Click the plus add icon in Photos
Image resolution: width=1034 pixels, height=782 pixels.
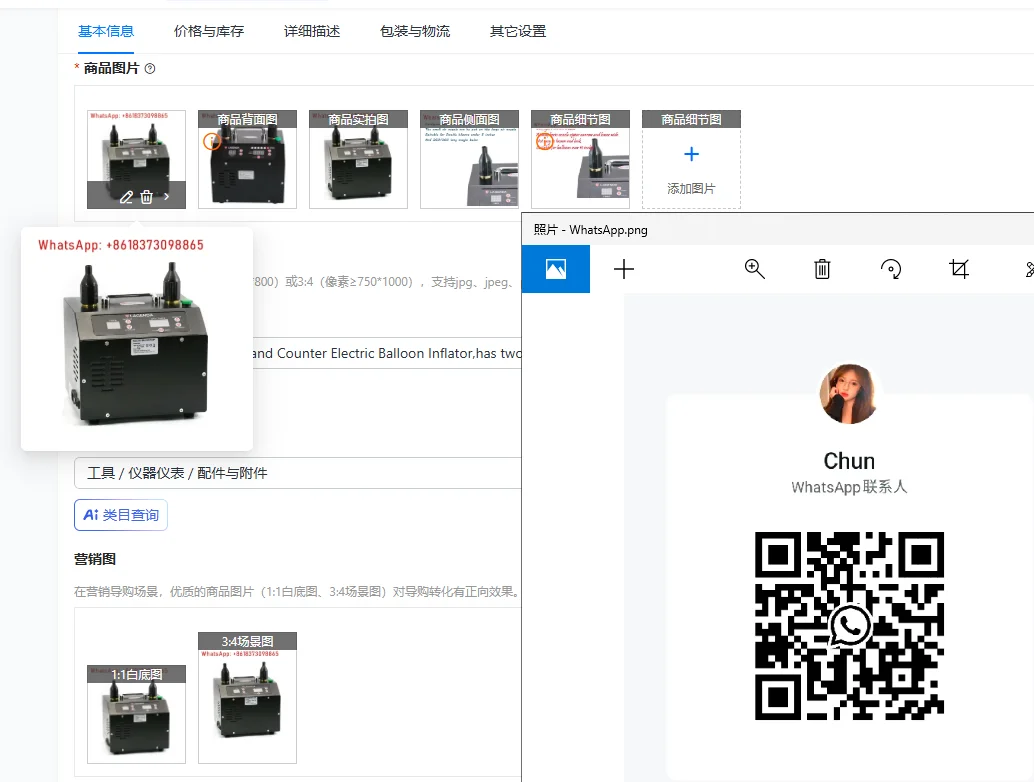(624, 269)
